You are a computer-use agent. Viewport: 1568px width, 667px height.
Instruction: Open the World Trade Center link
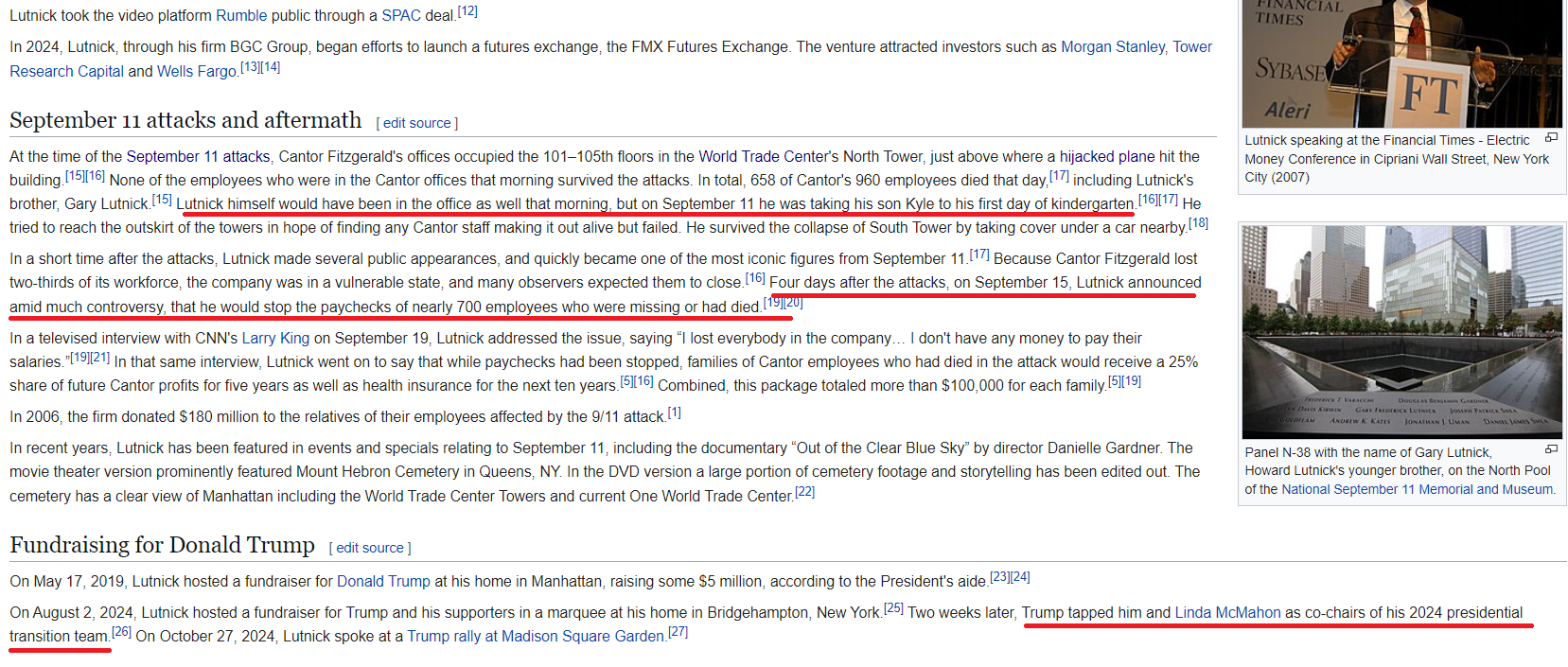(x=764, y=156)
